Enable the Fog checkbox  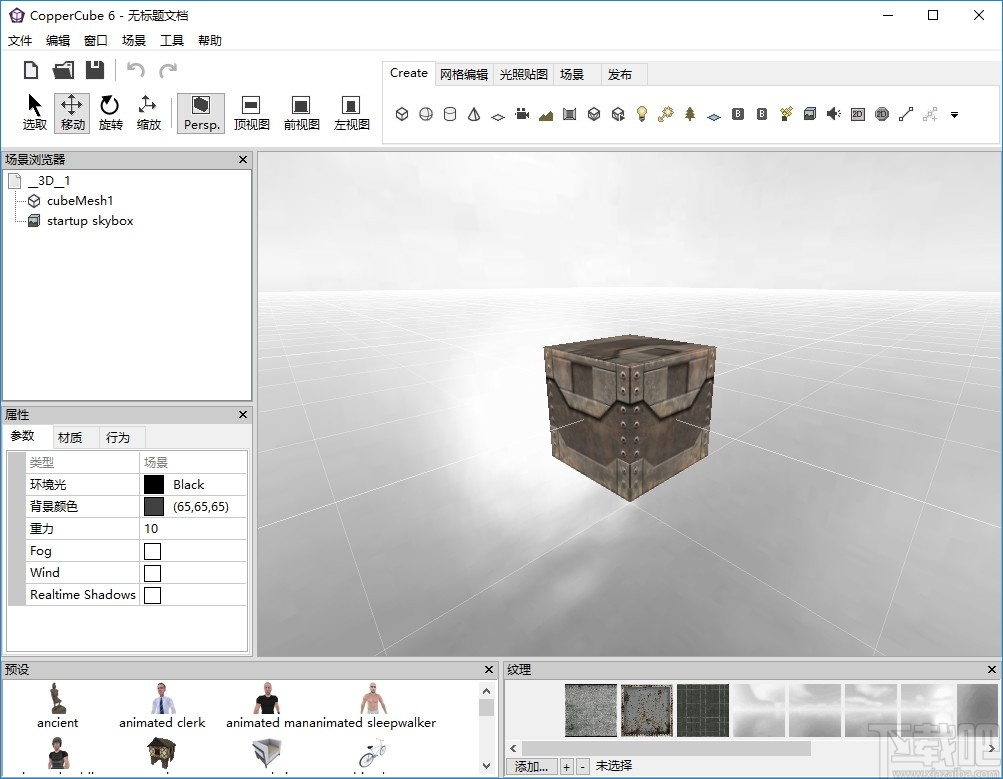151,550
